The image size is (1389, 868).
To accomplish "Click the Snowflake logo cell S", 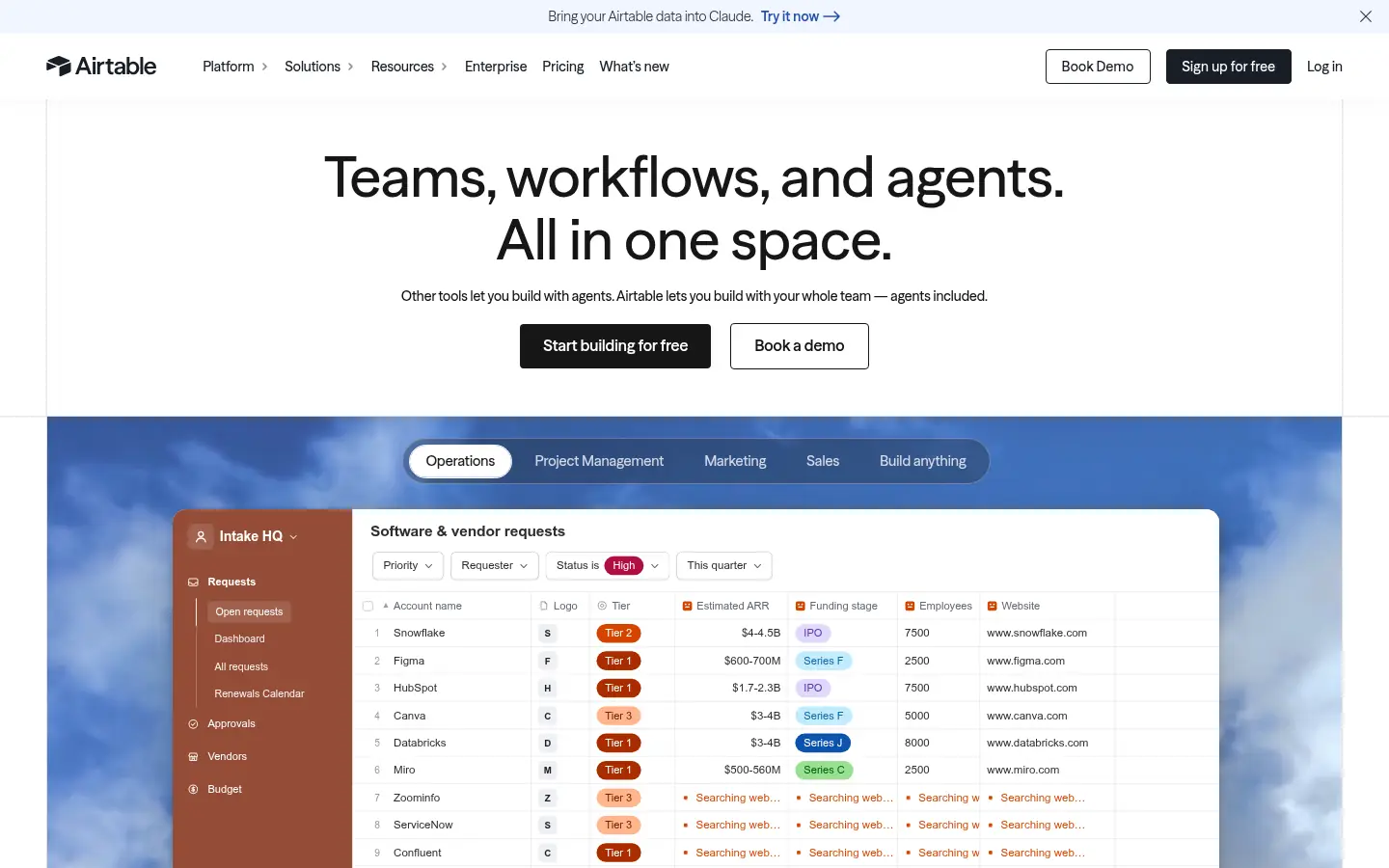I will tap(548, 634).
